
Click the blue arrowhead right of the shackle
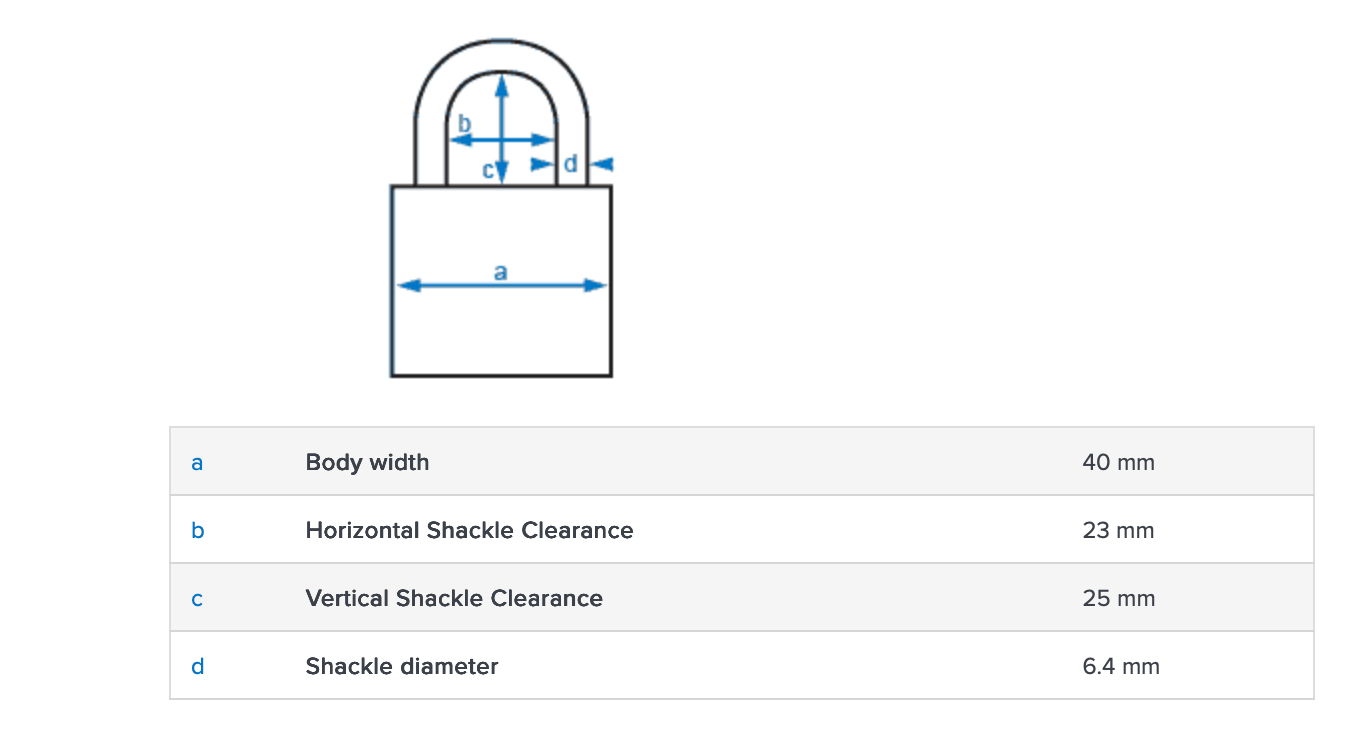pyautogui.click(x=603, y=163)
